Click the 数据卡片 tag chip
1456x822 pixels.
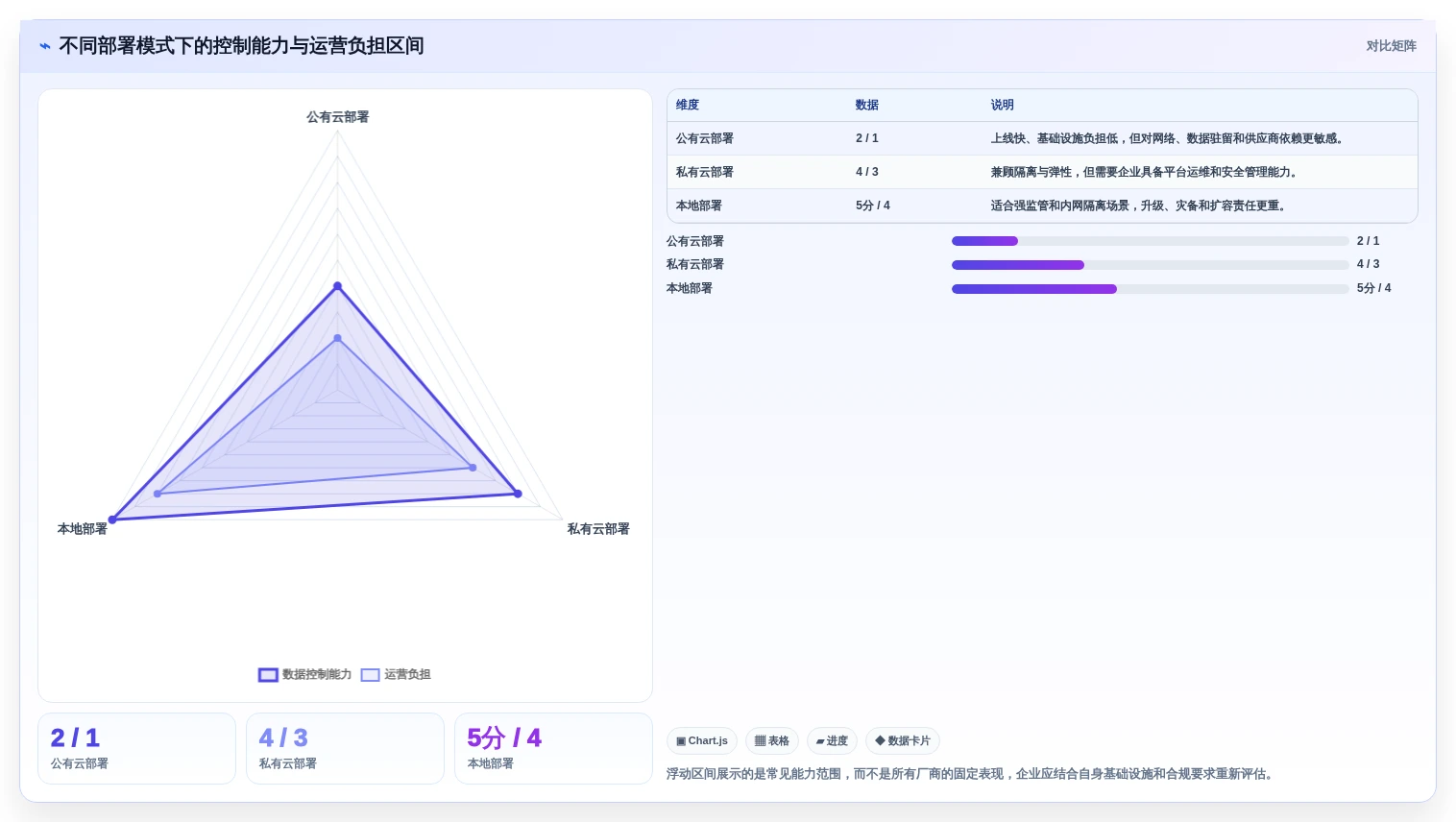903,741
